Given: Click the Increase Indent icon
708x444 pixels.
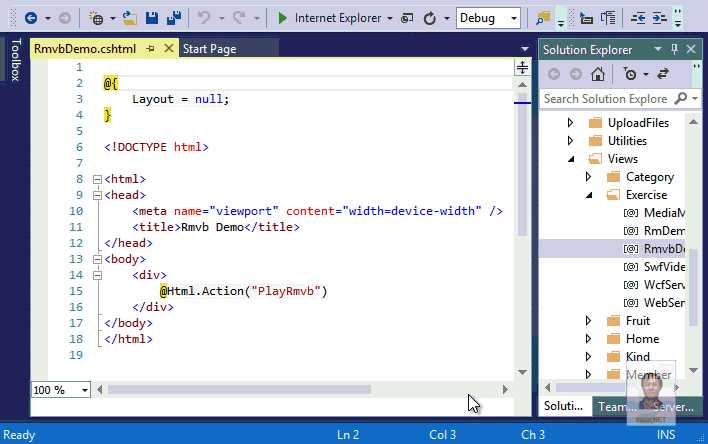Looking at the screenshot, I should 660,18.
